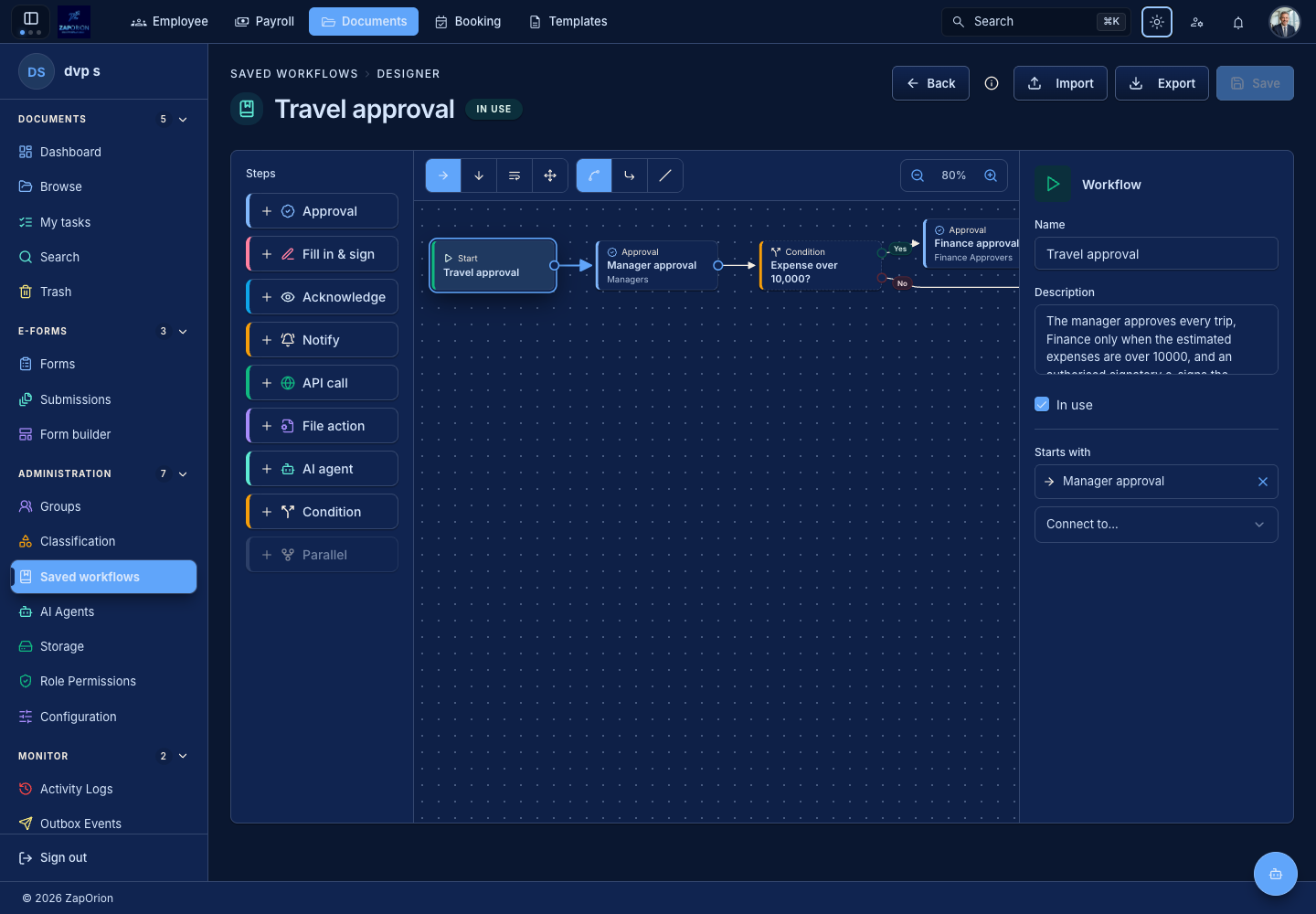Zoom out the workflow canvas
Viewport: 1316px width, 914px height.
coord(918,175)
